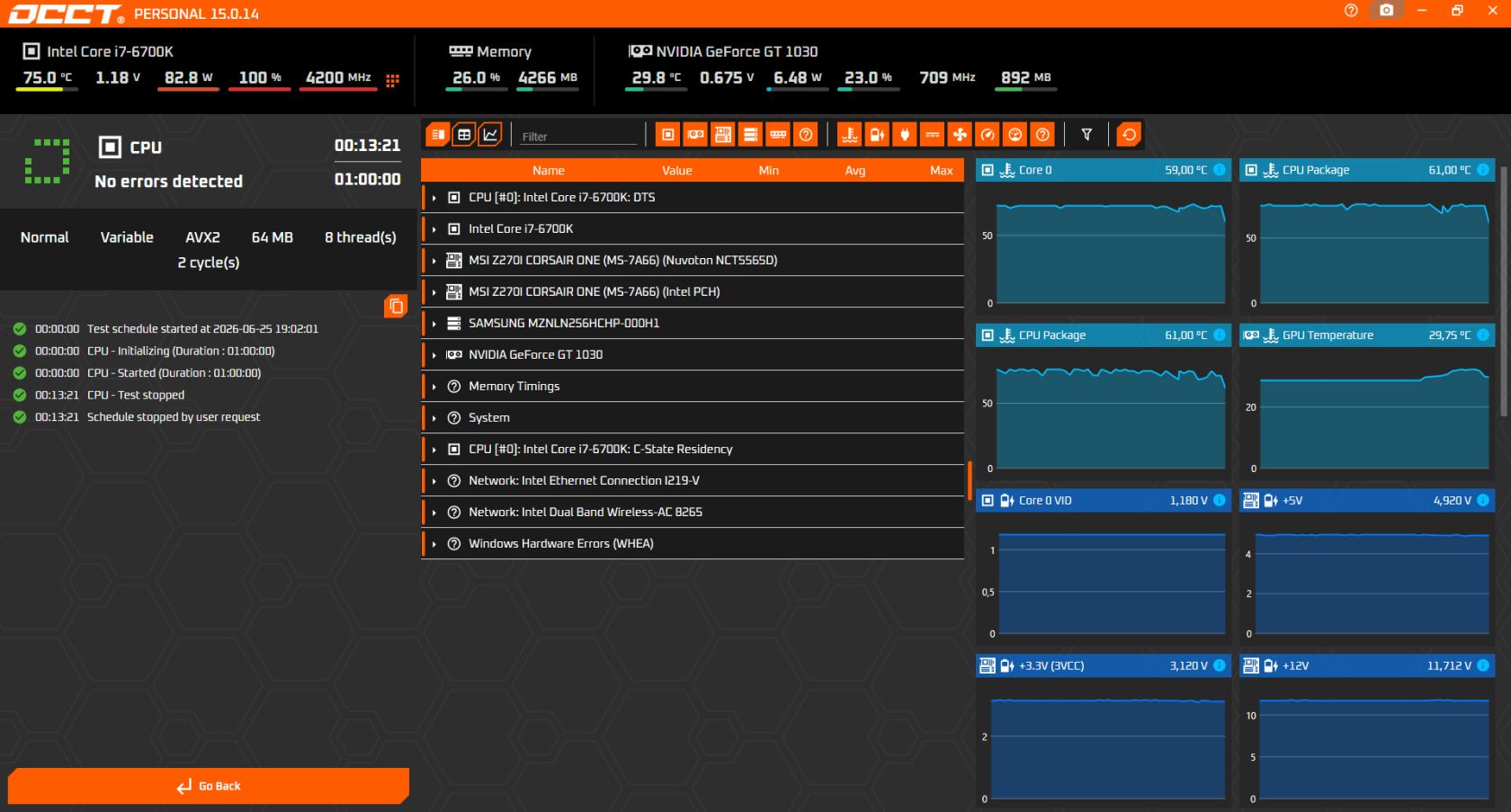
Task: Copy test log with the clipboard icon
Action: (x=396, y=307)
